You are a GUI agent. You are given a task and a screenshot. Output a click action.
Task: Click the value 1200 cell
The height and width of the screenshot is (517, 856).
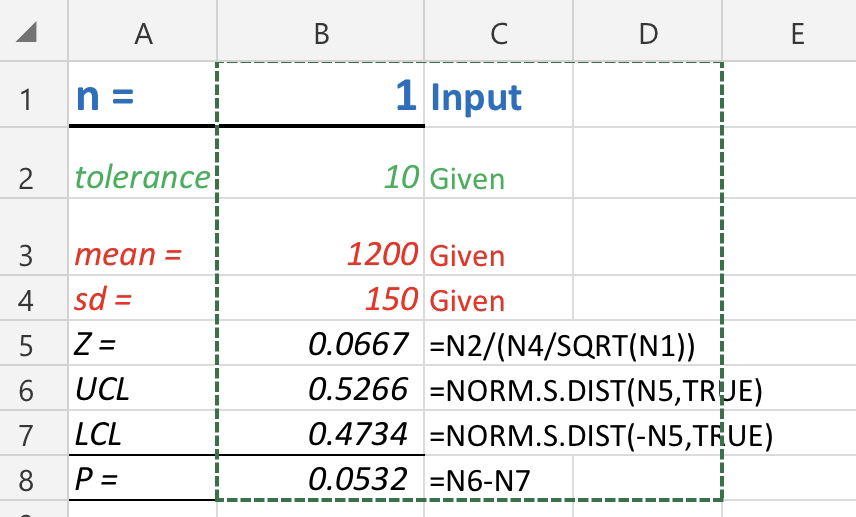(x=320, y=237)
